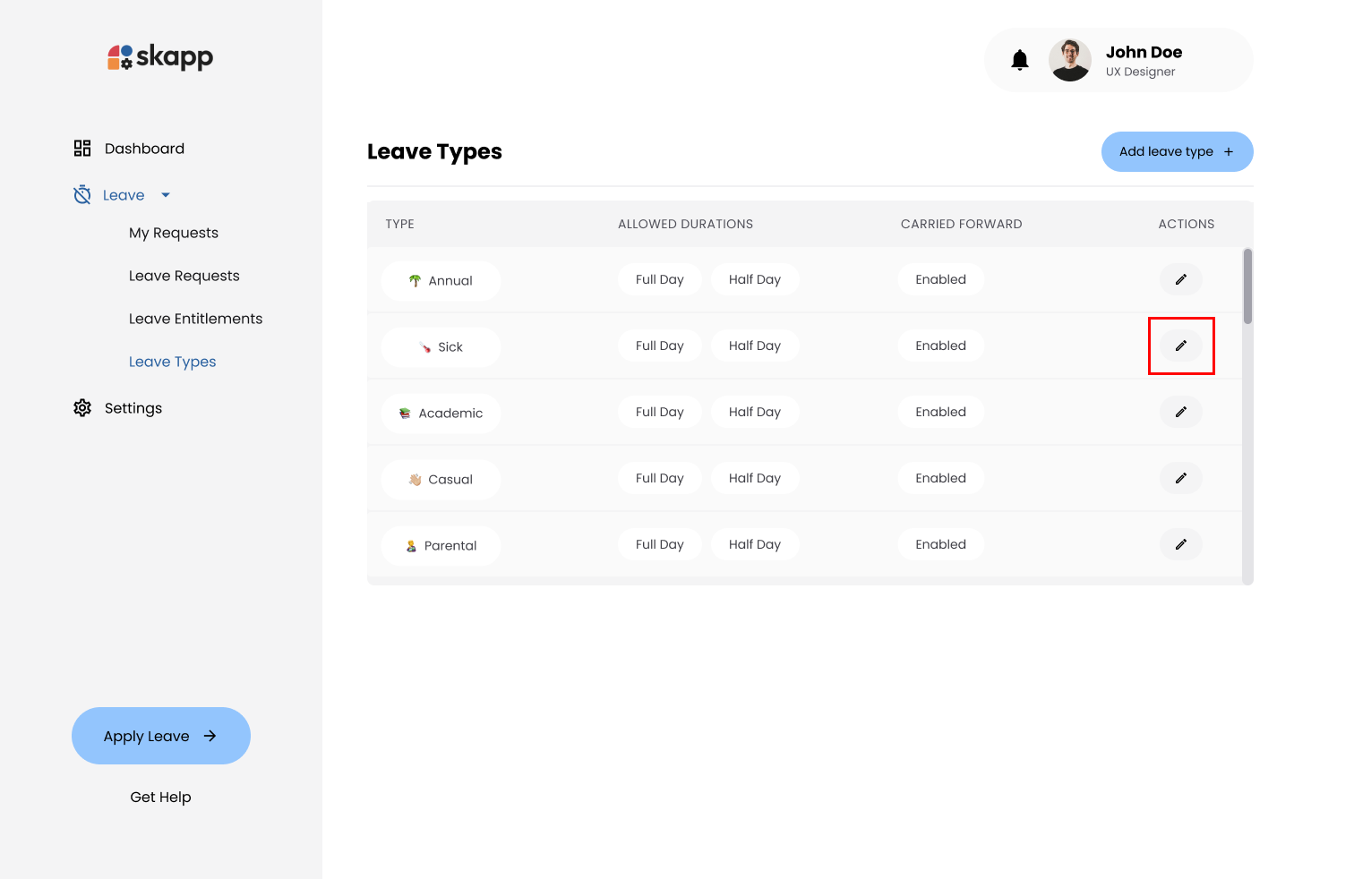This screenshot has width=1354, height=896.
Task: Go to My Requests
Action: tap(174, 233)
